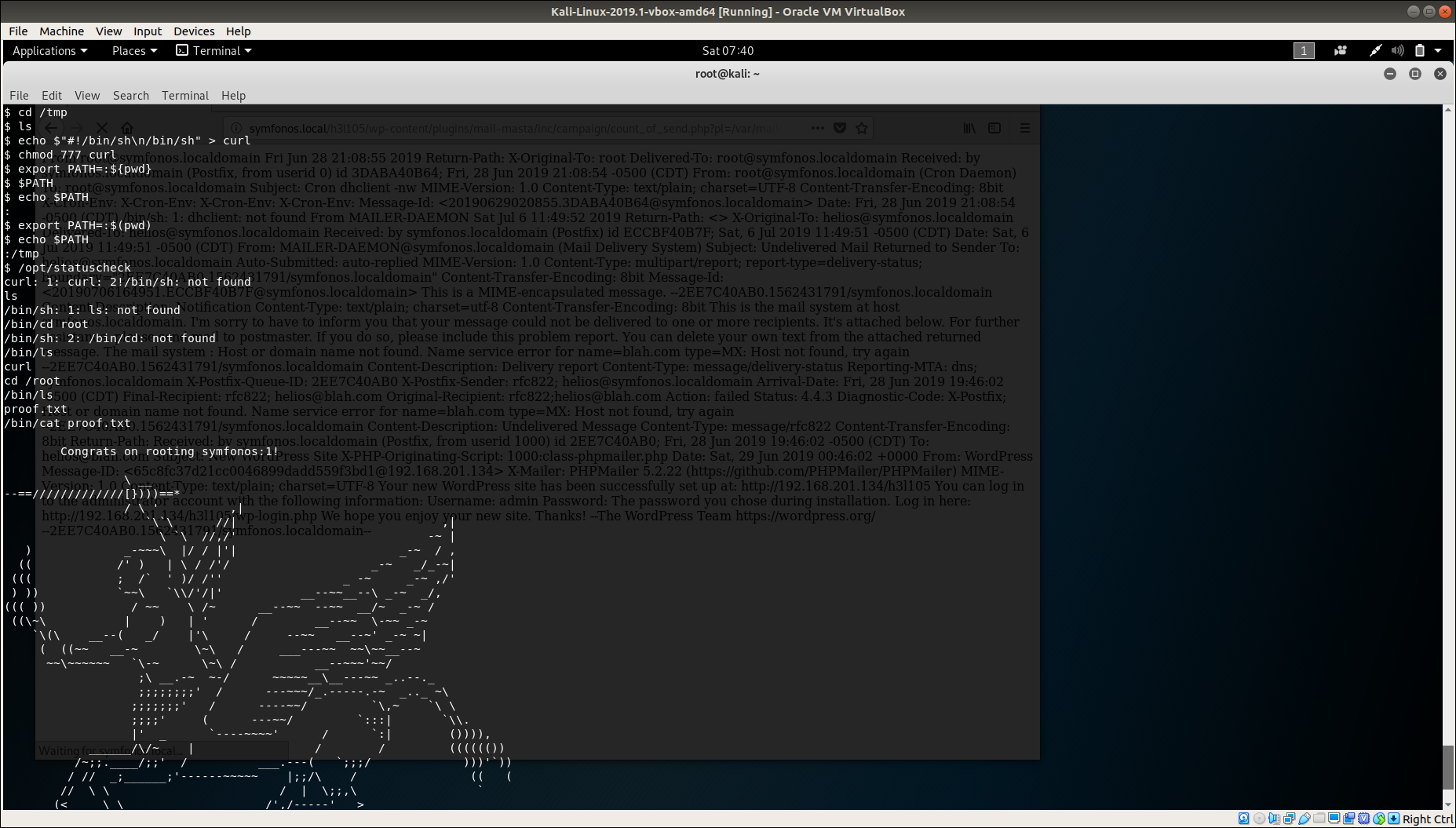Open VirtualBox Machine menu
1456x828 pixels.
tap(61, 31)
